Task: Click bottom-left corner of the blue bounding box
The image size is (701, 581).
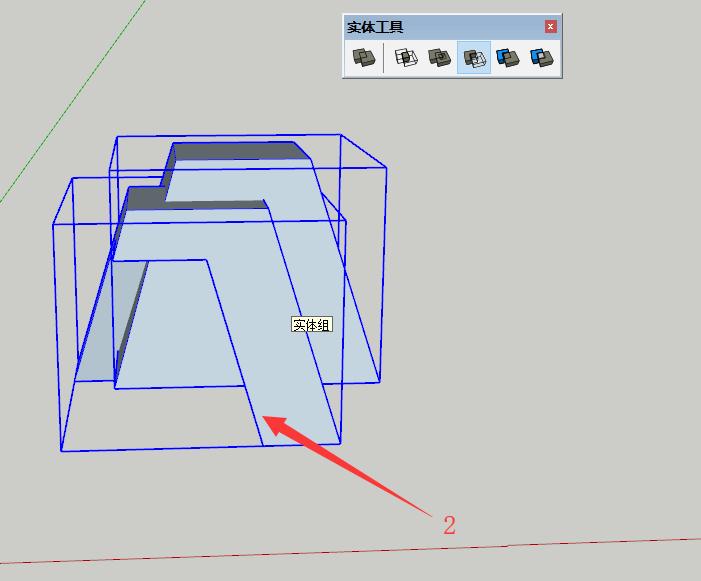Action: pyautogui.click(x=62, y=451)
